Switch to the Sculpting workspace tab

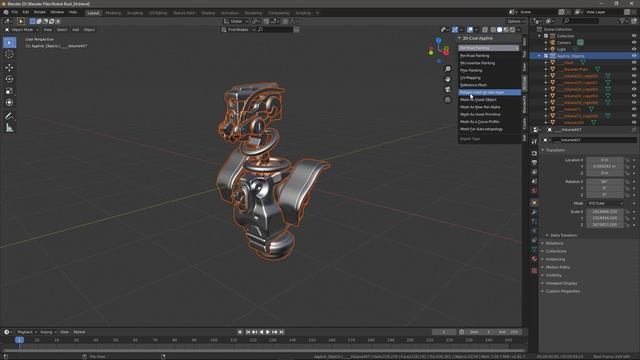tap(135, 13)
